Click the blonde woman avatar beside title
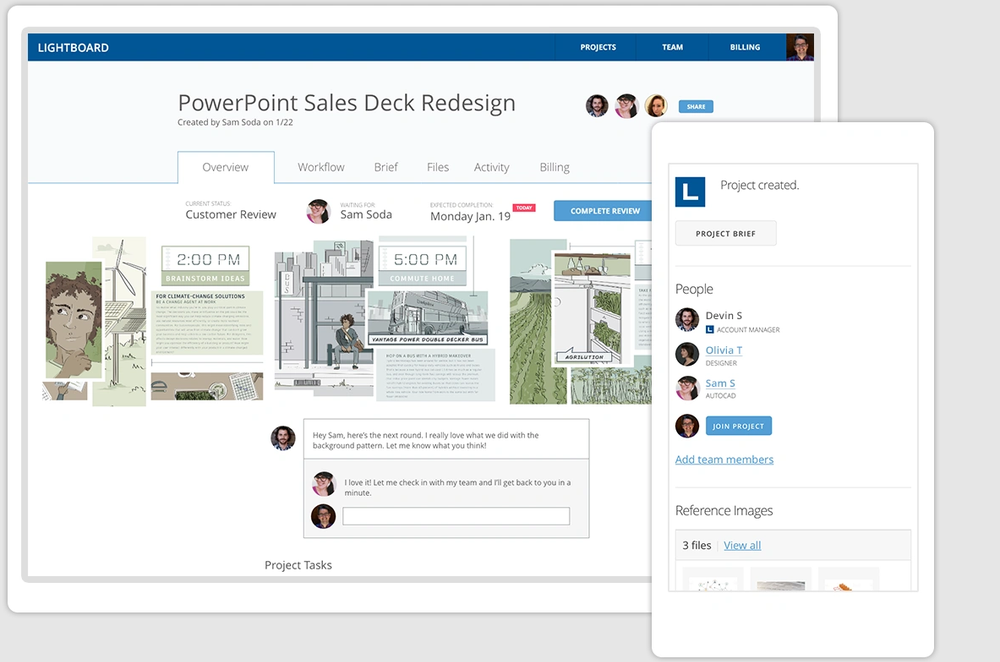Screen dimensions: 1000x662 pyautogui.click(x=656, y=106)
